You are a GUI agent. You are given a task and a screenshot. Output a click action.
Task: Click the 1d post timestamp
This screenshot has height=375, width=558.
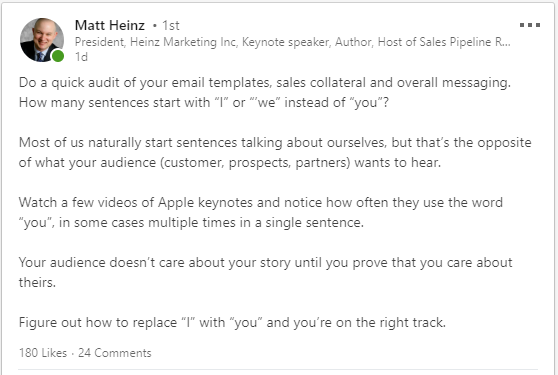[81, 57]
